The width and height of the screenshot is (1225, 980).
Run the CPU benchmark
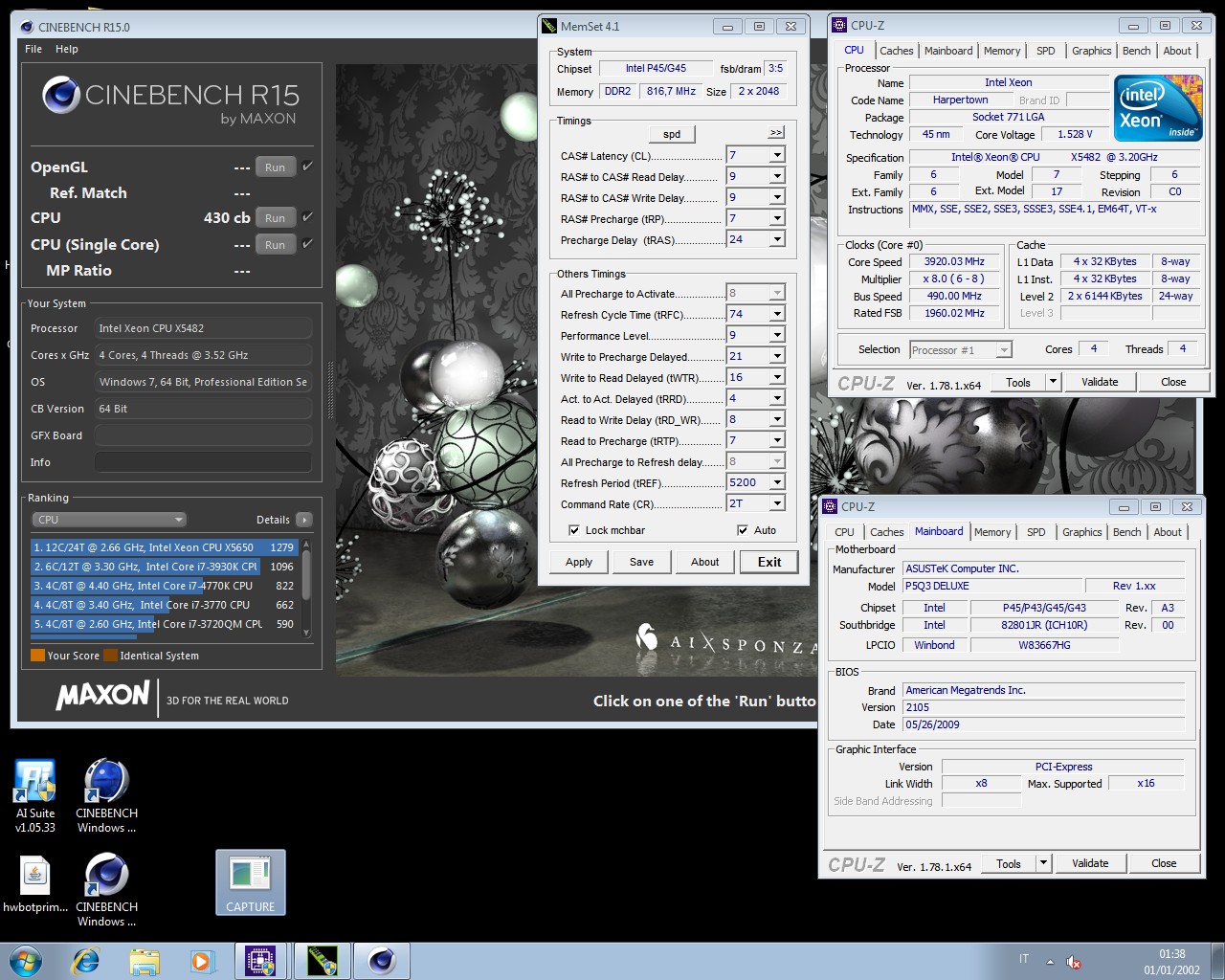pos(276,218)
